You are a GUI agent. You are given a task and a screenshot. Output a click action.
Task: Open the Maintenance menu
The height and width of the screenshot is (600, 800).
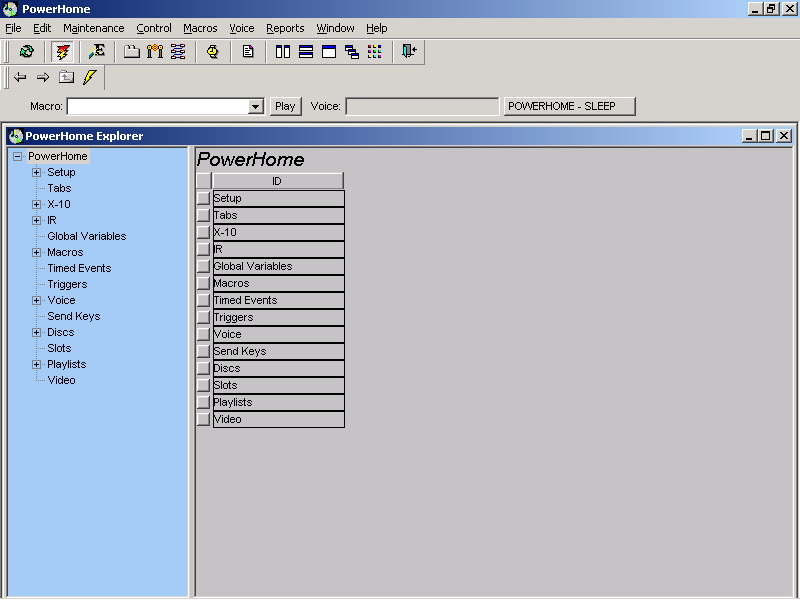point(94,29)
